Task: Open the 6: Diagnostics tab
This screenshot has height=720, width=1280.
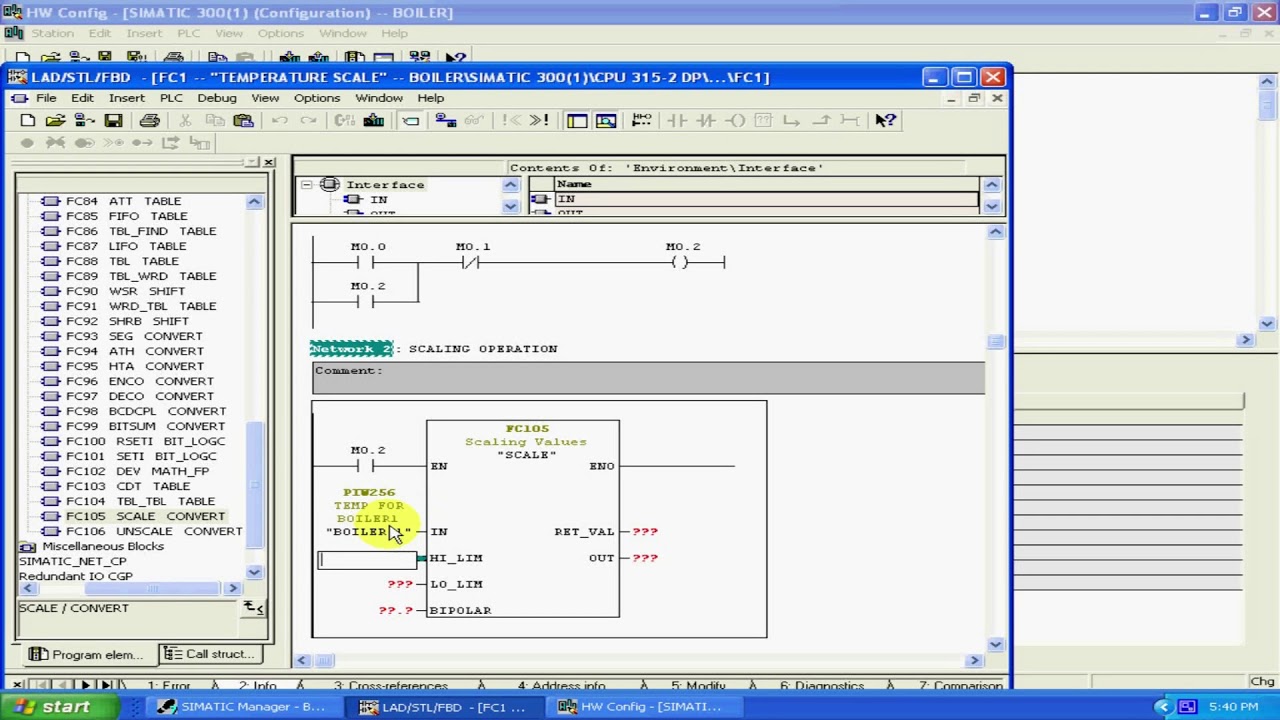Action: [822, 686]
